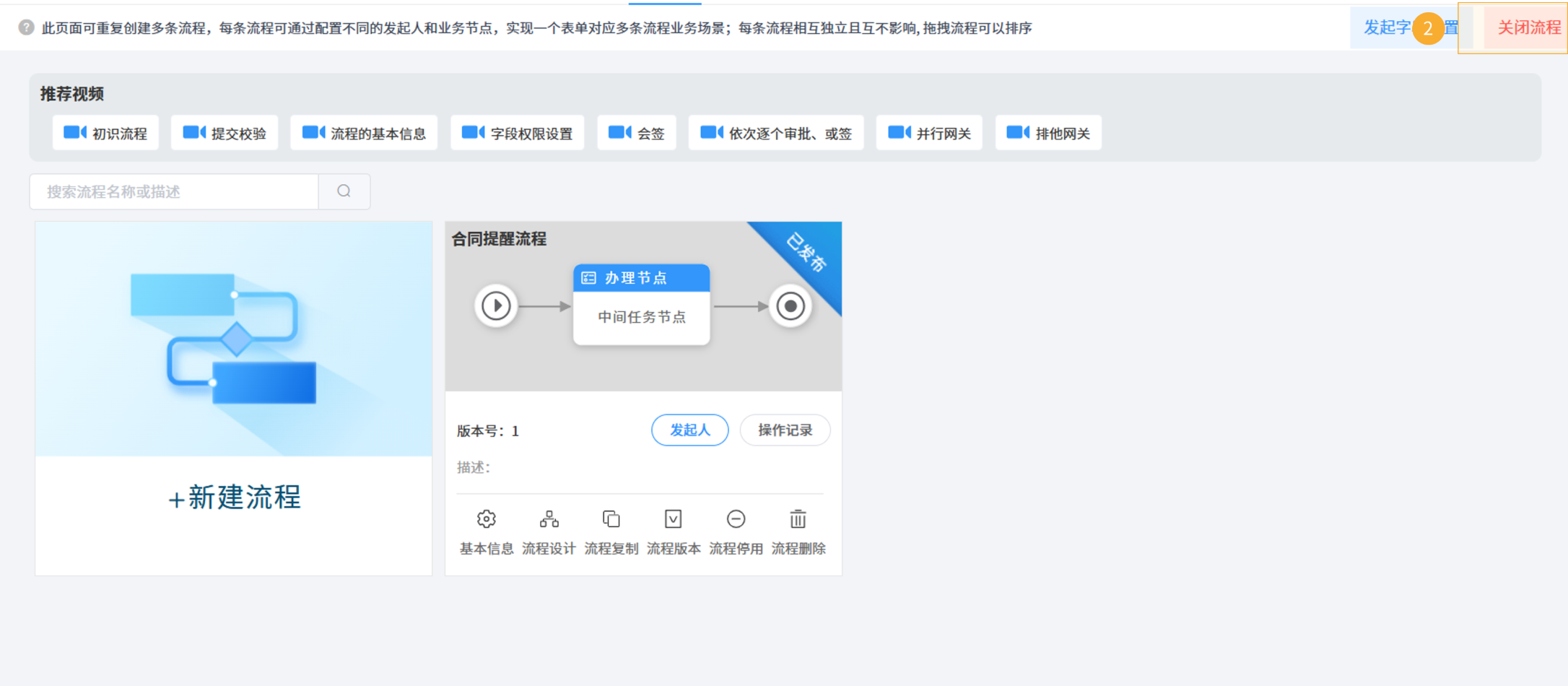Open the 初识流程 video

tap(105, 133)
